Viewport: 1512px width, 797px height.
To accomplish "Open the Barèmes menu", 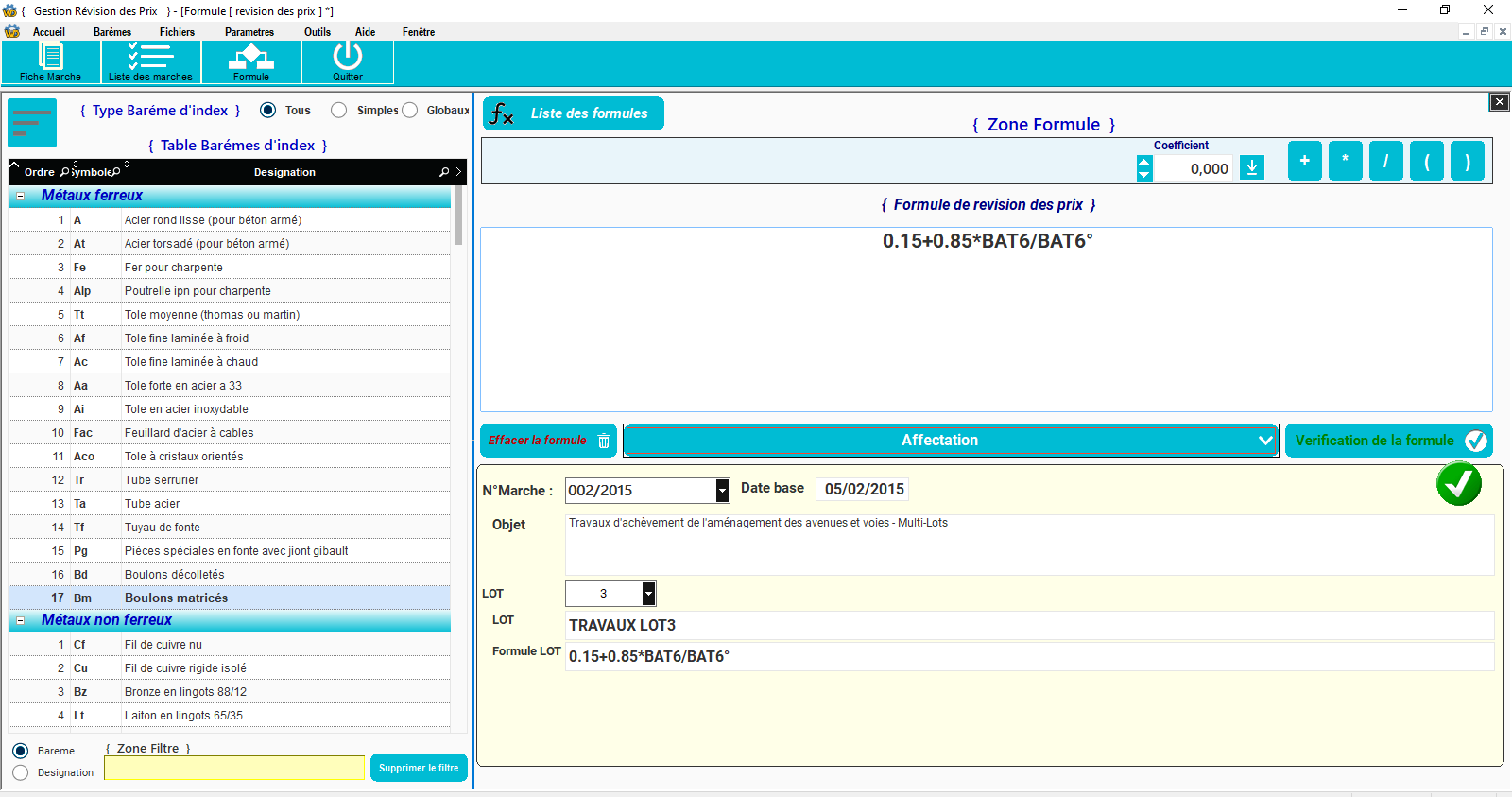I will click(112, 32).
